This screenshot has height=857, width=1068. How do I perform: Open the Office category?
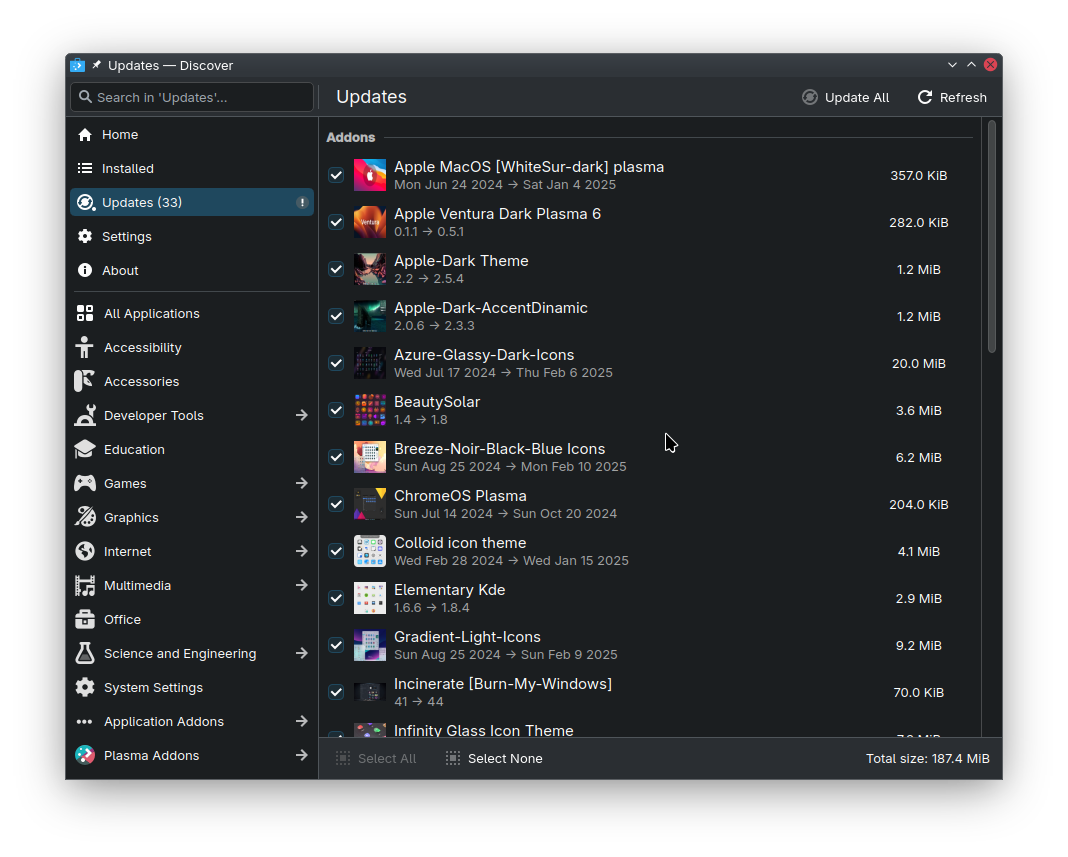click(191, 619)
